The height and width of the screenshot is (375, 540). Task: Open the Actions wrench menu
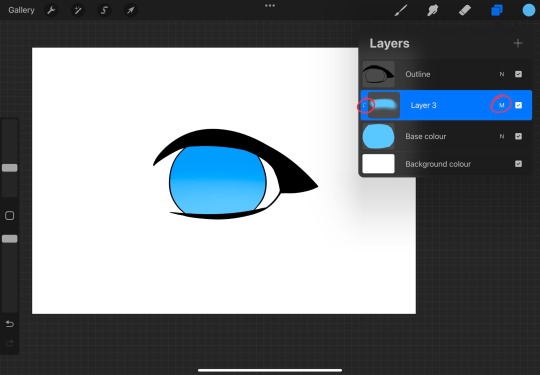tap(51, 10)
